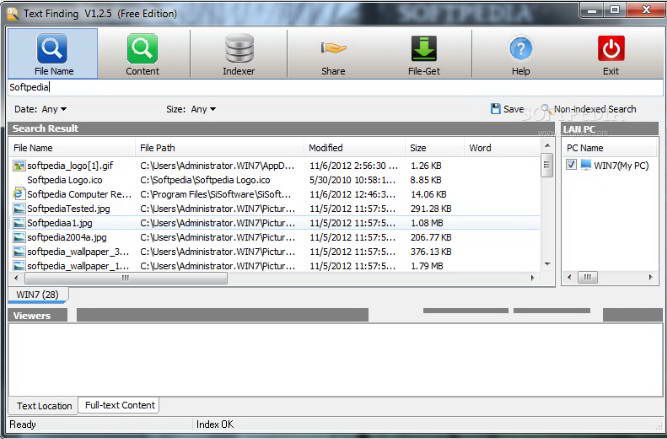Switch to the Text Location tab
The height and width of the screenshot is (439, 667).
[44, 406]
